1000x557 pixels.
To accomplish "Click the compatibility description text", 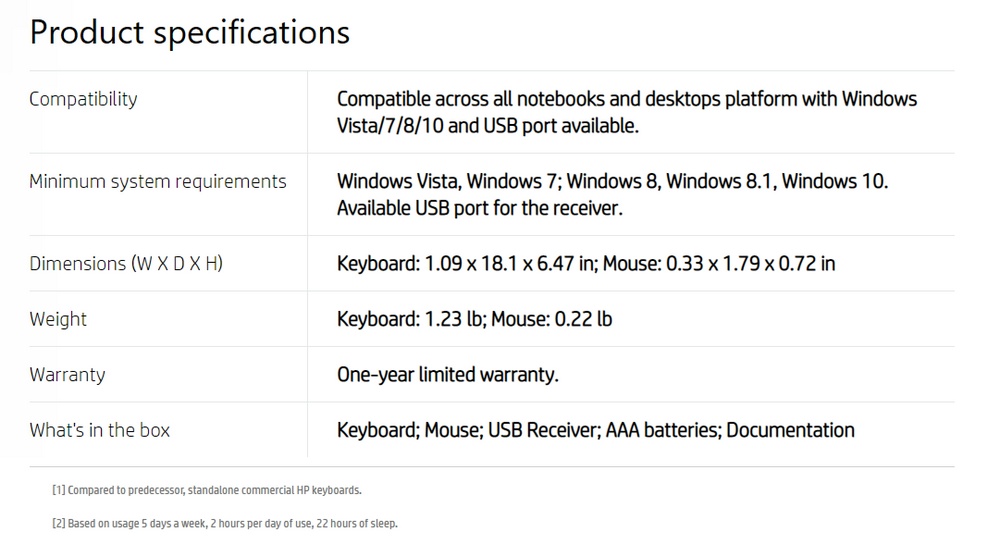I will tap(627, 112).
